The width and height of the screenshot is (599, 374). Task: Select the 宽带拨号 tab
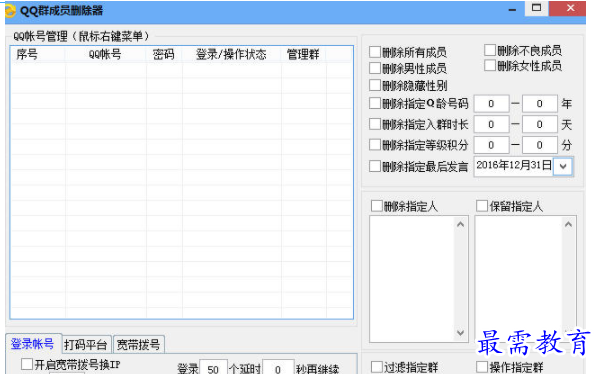tap(139, 345)
